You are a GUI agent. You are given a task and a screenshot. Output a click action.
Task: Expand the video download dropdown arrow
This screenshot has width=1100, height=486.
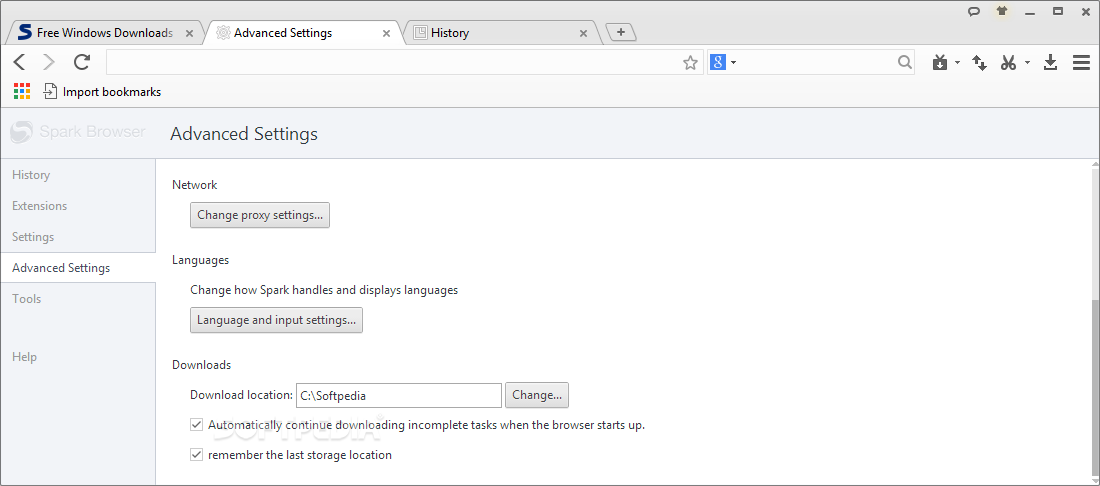point(958,63)
